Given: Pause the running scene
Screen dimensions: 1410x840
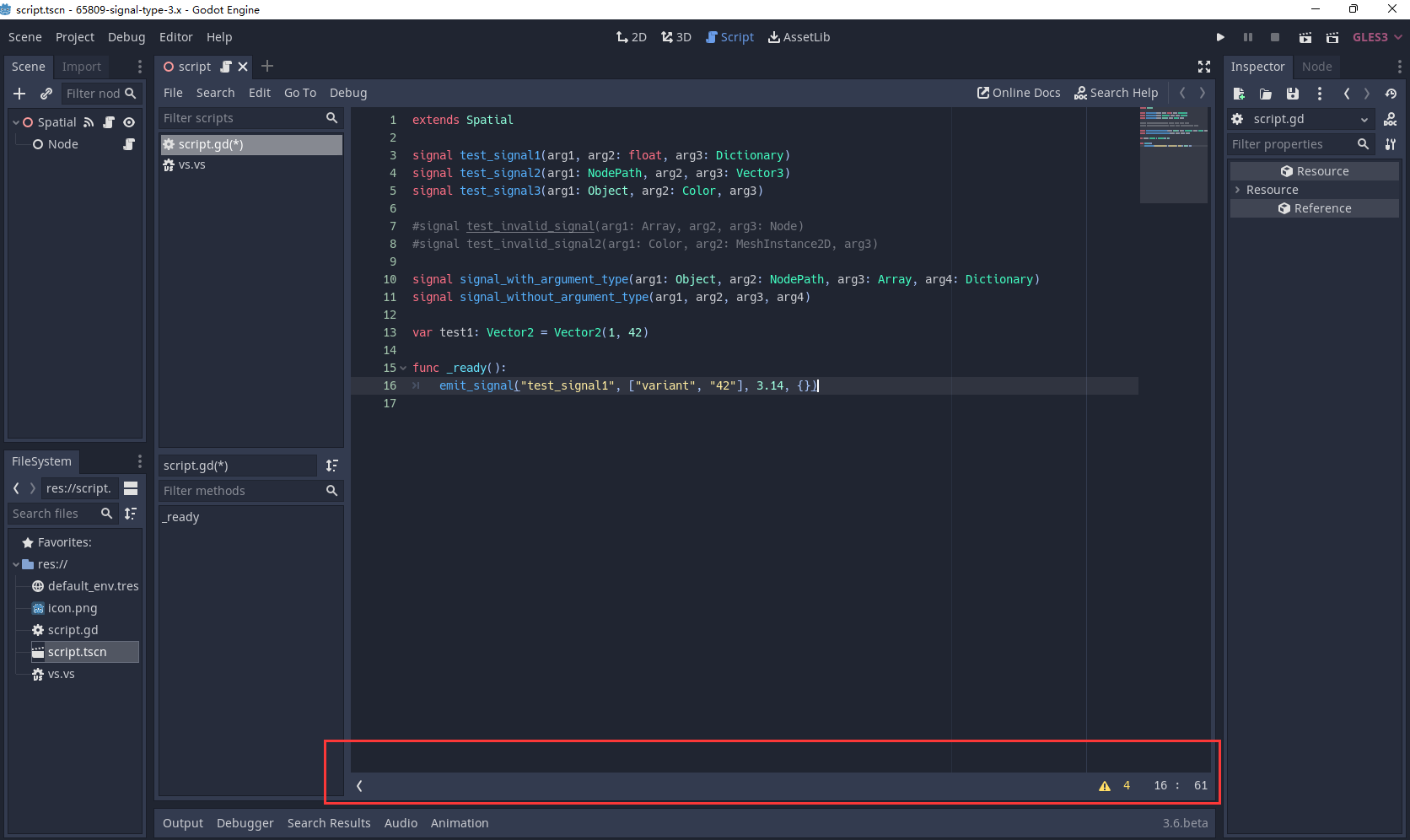Looking at the screenshot, I should [1248, 37].
